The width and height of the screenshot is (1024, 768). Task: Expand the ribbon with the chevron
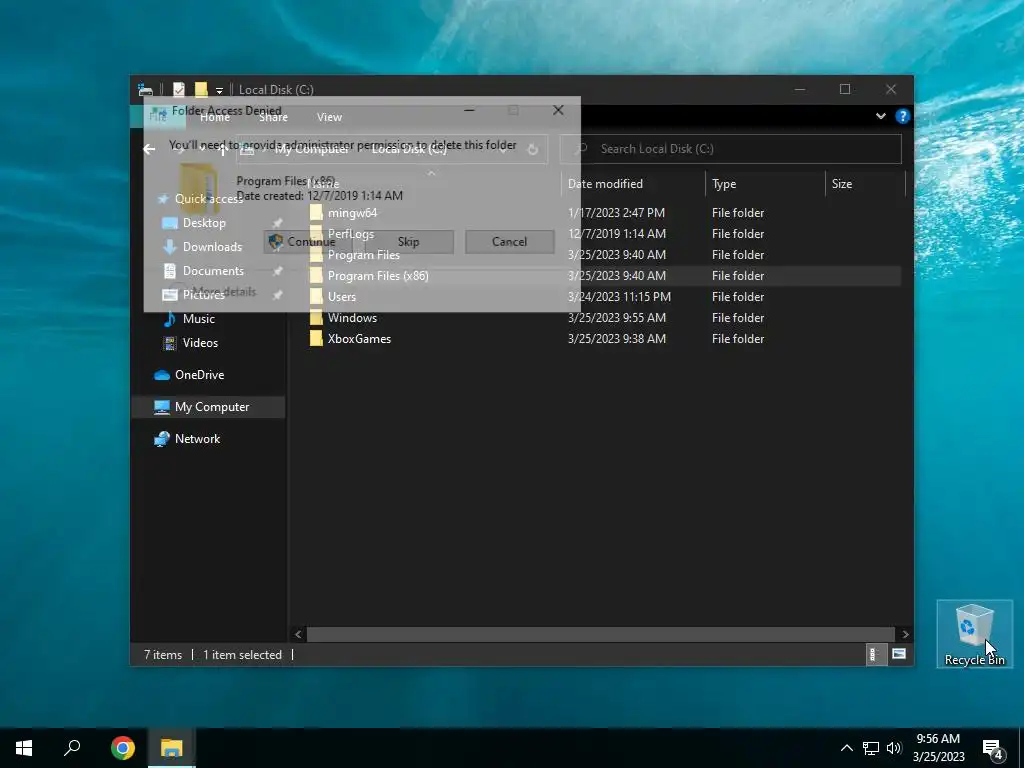click(x=880, y=116)
